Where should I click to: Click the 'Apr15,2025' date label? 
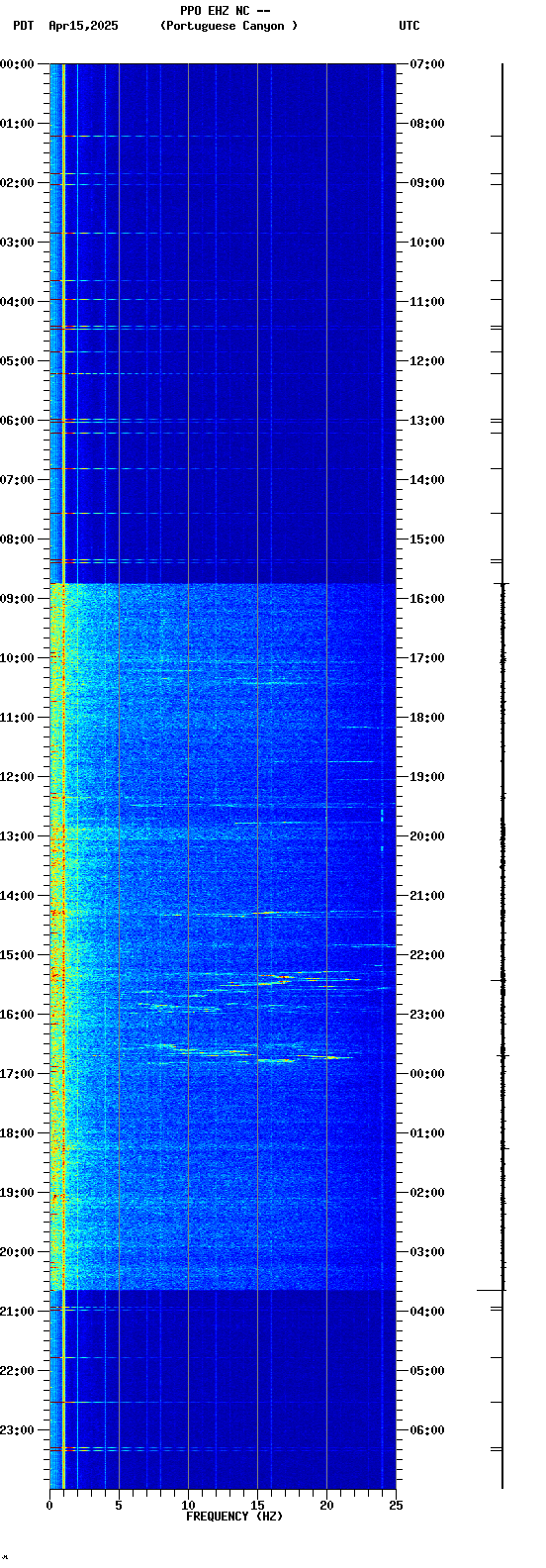point(83,26)
